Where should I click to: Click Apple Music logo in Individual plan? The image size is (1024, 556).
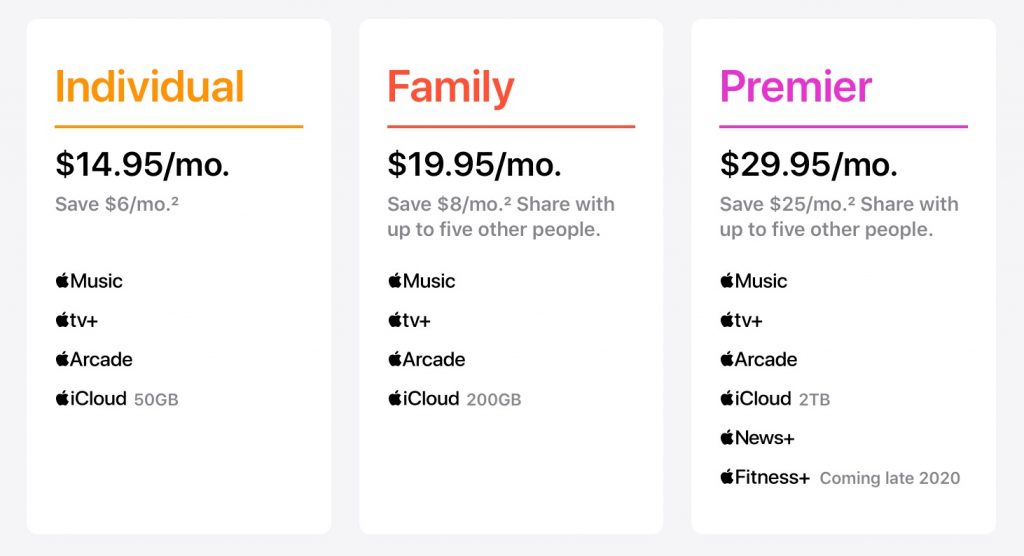click(89, 281)
